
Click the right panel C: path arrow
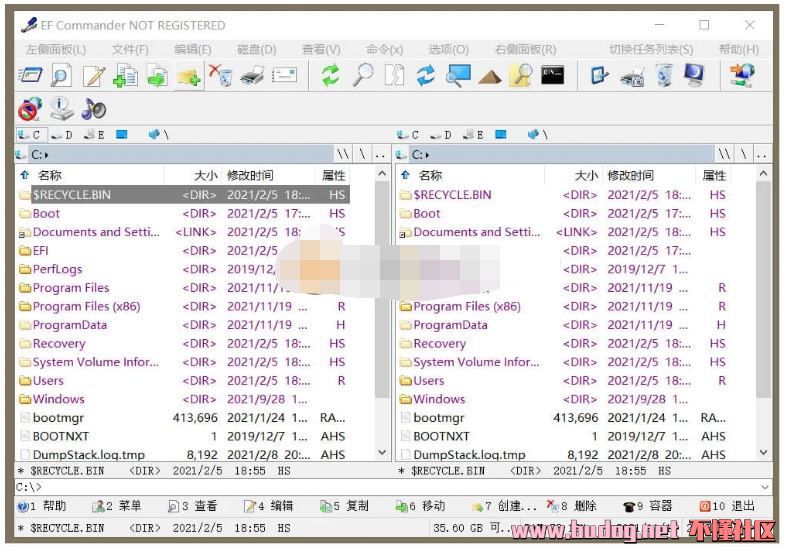coord(427,155)
